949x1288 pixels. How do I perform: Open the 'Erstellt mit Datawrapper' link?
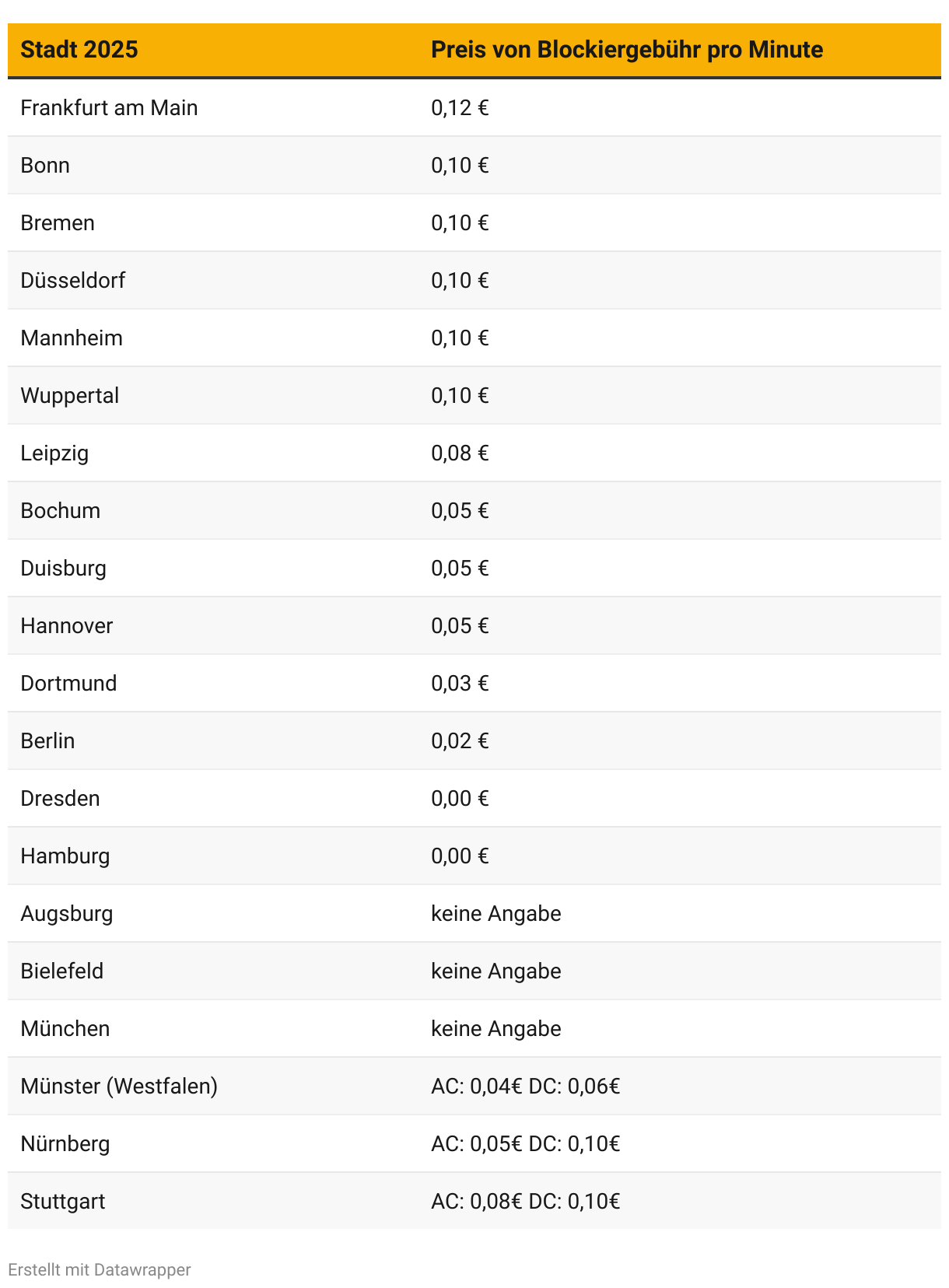(x=99, y=1269)
